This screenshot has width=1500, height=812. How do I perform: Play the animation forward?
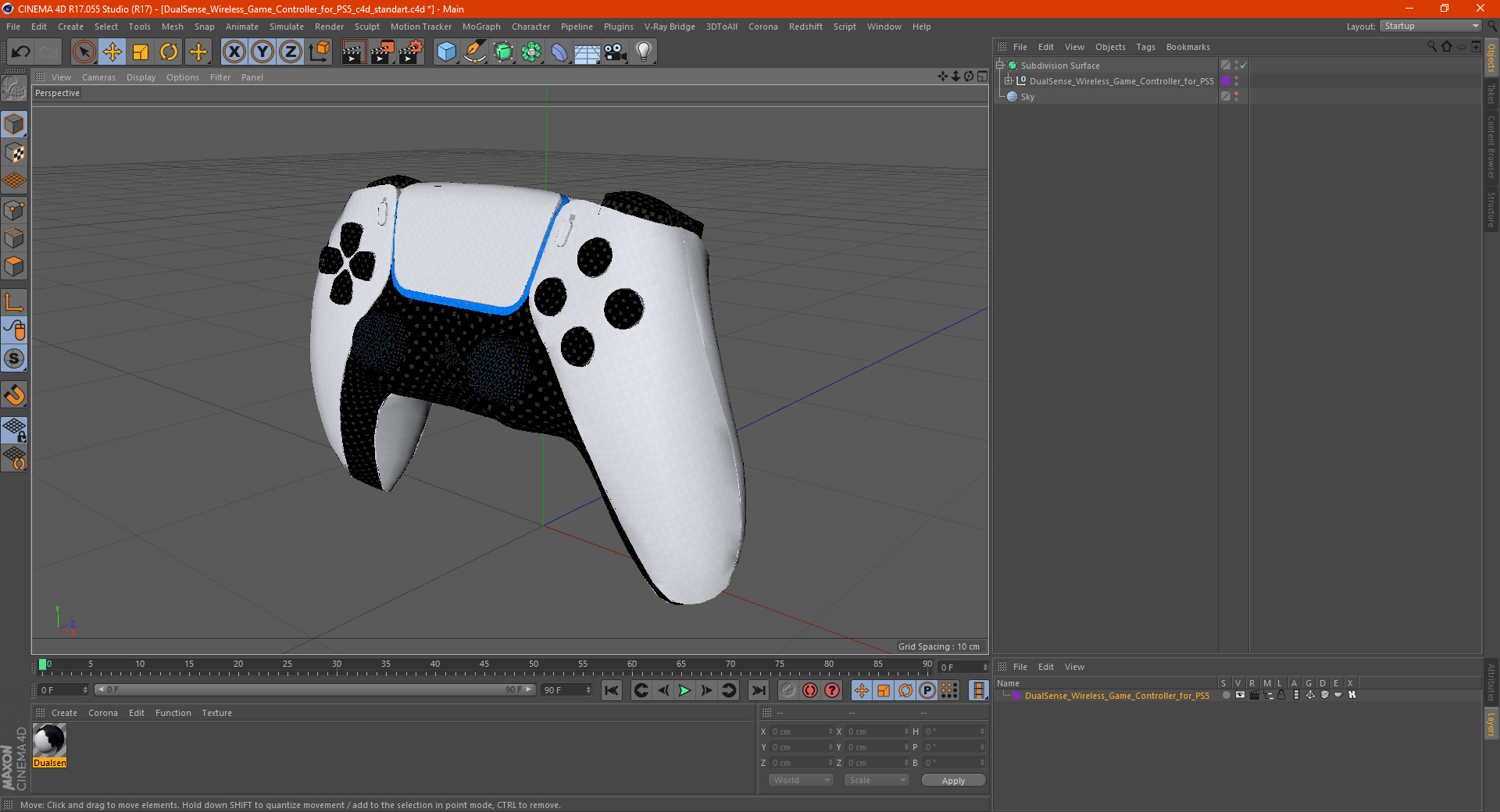684,690
